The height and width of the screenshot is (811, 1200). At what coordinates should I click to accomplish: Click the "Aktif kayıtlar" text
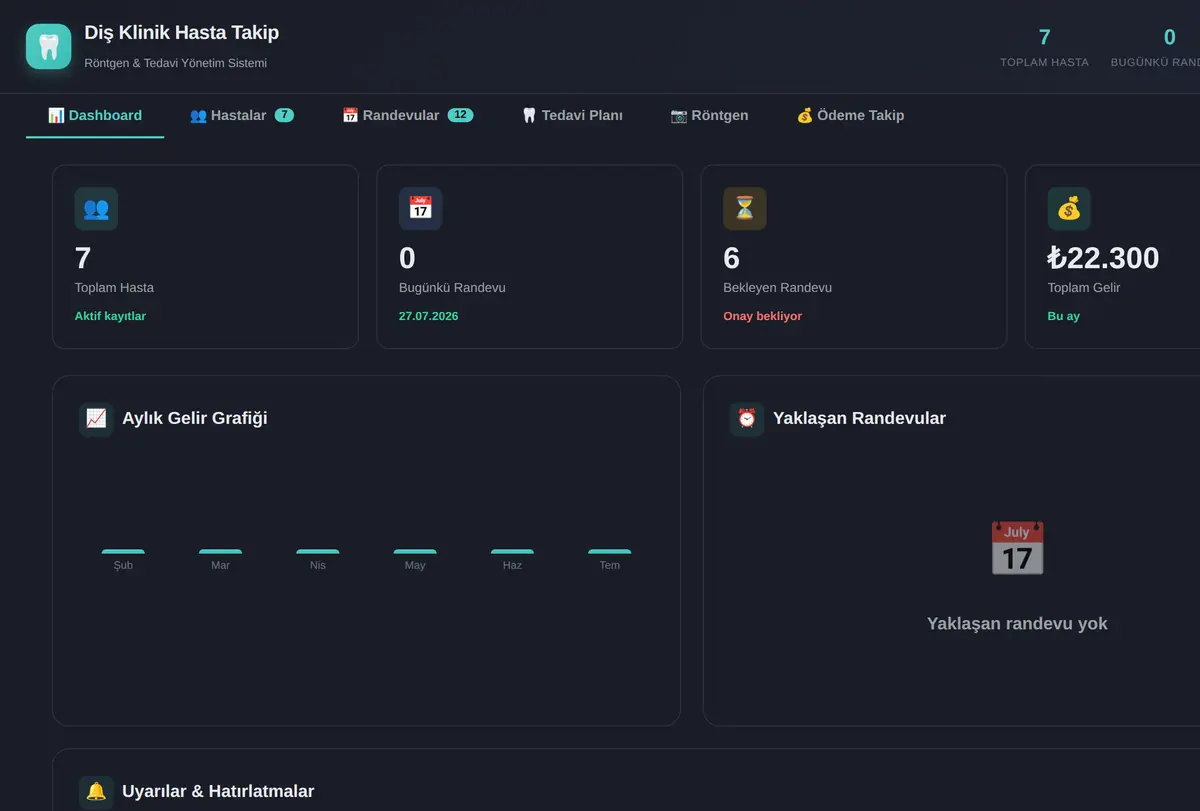coord(110,316)
